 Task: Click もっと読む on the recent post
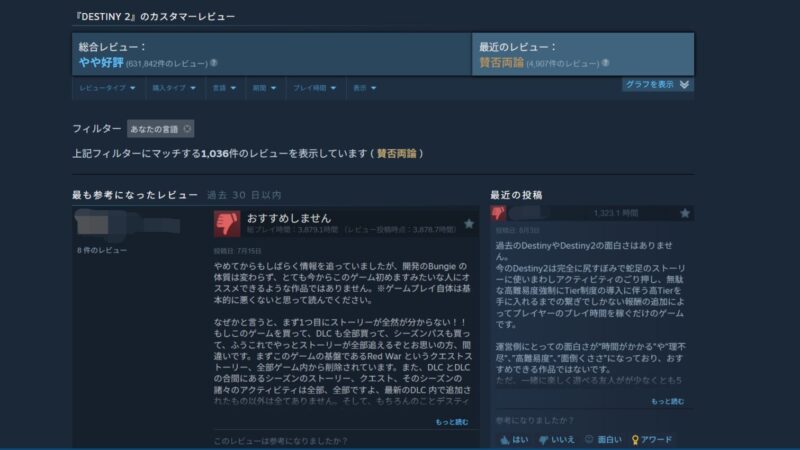(x=667, y=402)
